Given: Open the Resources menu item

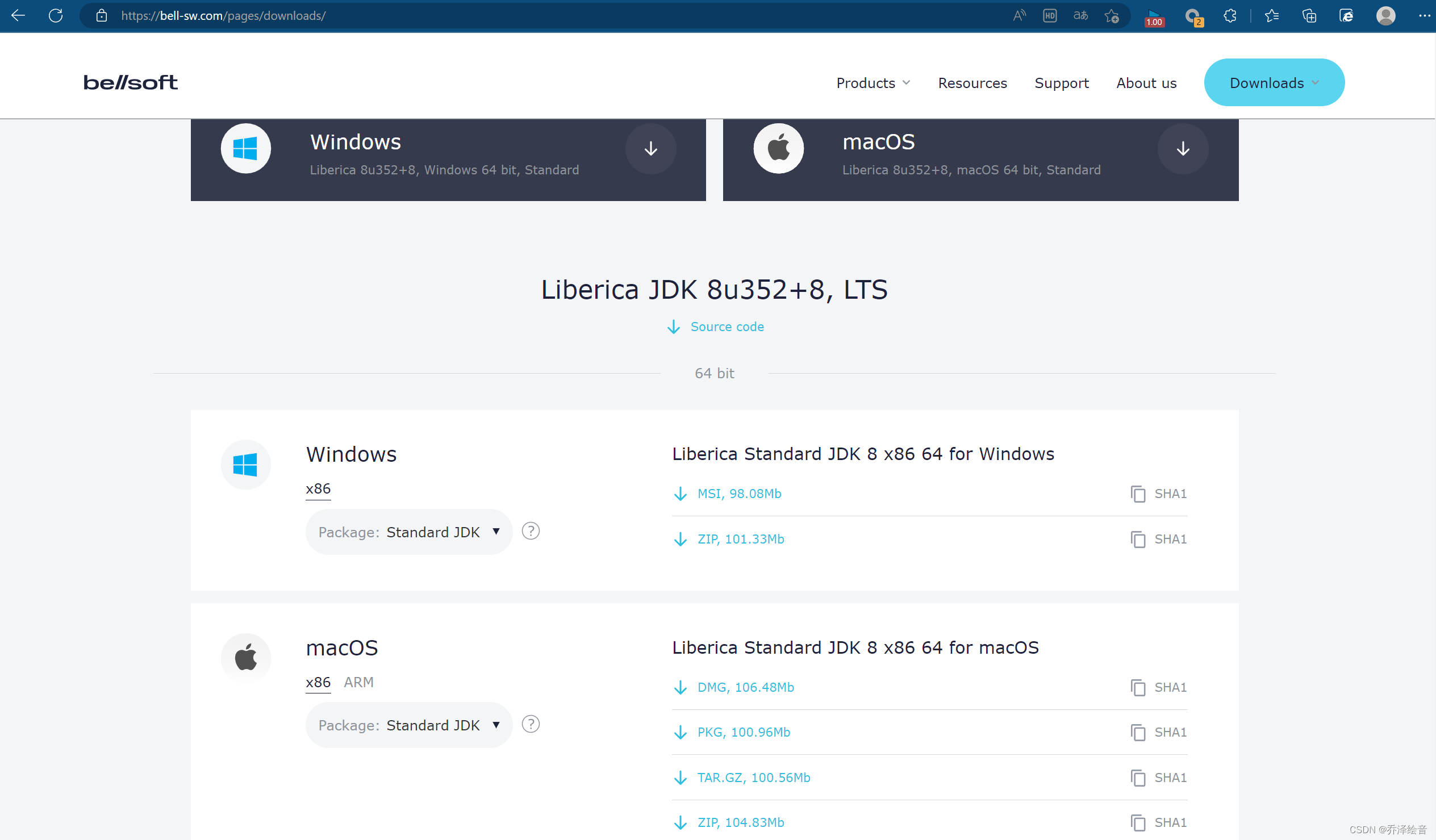Looking at the screenshot, I should tap(972, 83).
